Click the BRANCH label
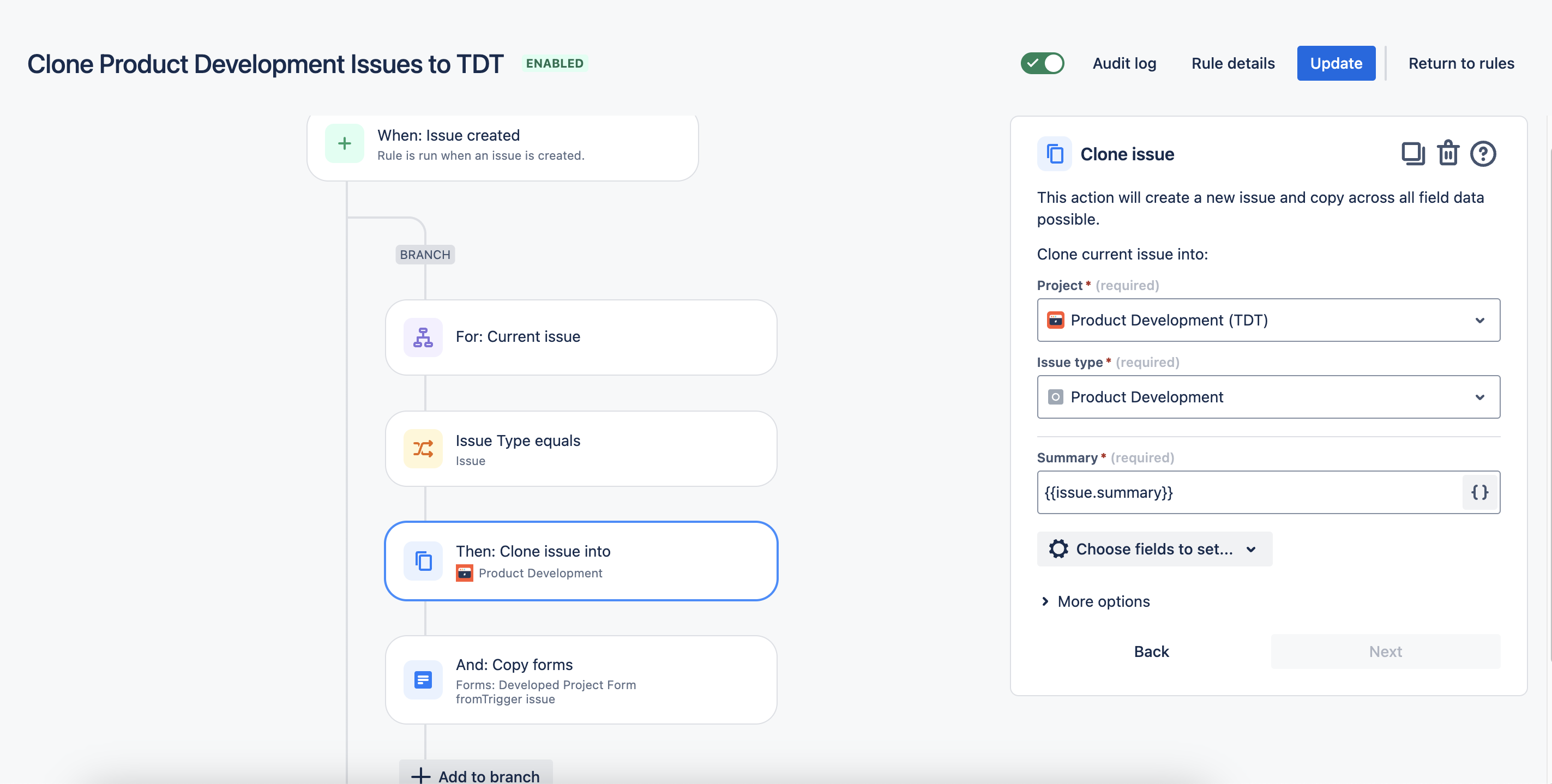Image resolution: width=1552 pixels, height=784 pixels. pos(425,255)
